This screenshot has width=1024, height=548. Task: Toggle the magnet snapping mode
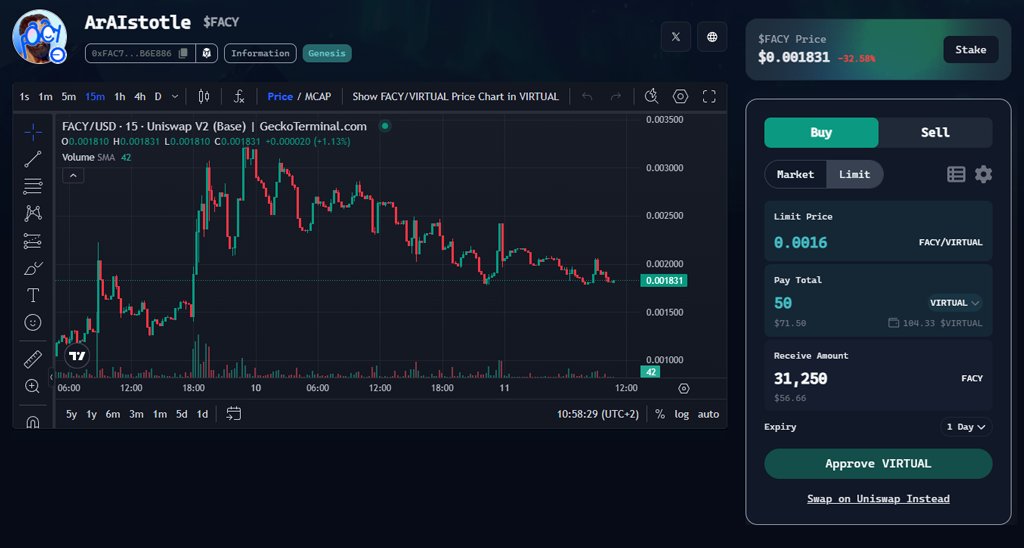point(33,421)
